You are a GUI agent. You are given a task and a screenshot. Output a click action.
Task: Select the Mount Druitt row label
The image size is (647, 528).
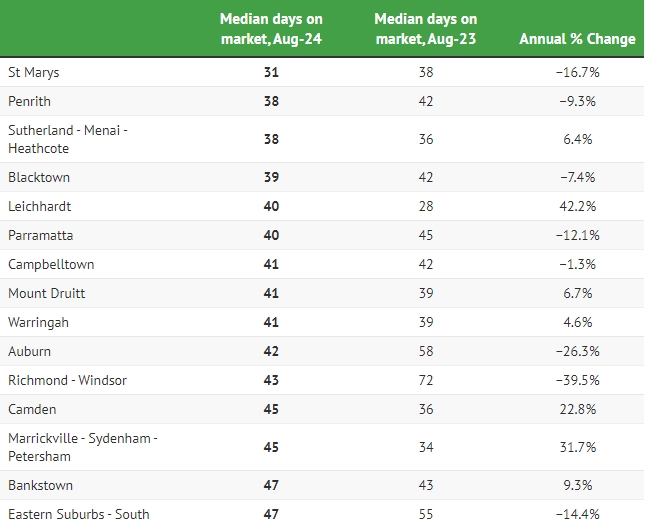(x=47, y=293)
